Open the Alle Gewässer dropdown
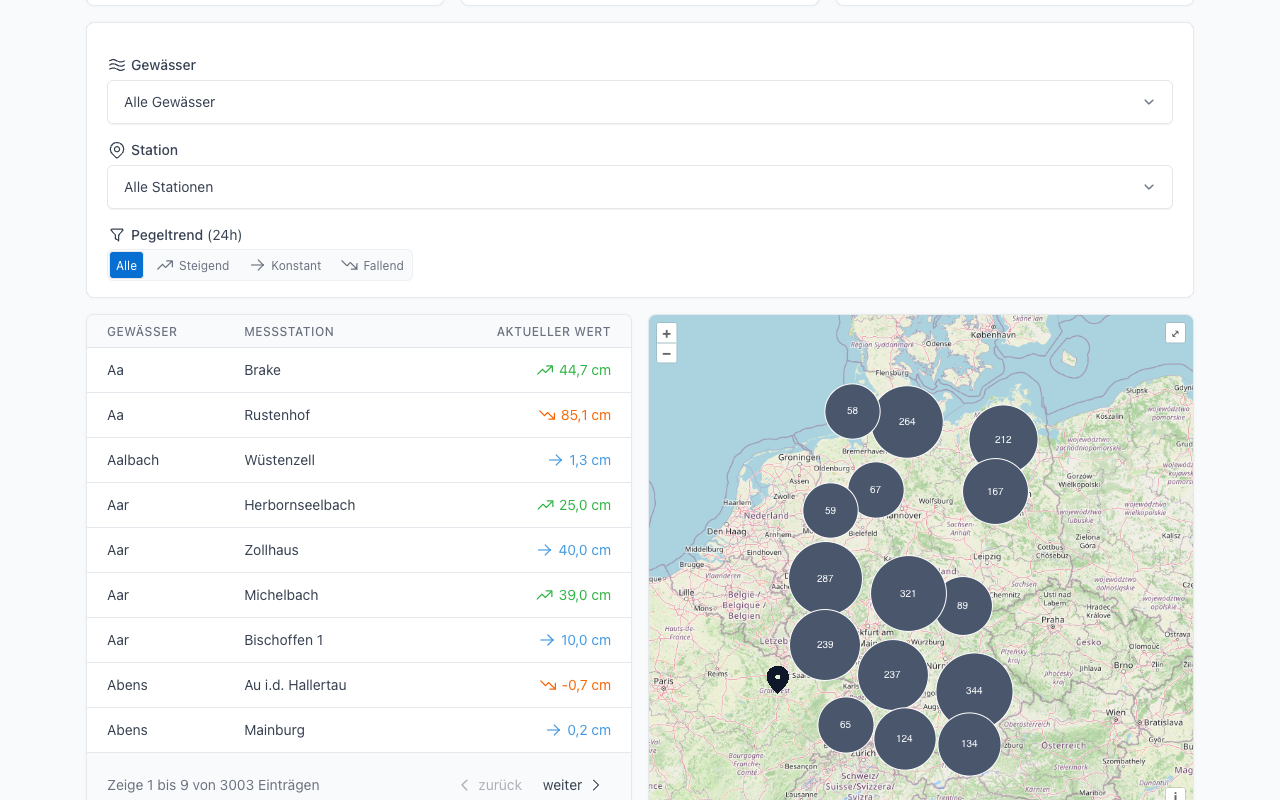This screenshot has height=800, width=1280. (640, 102)
